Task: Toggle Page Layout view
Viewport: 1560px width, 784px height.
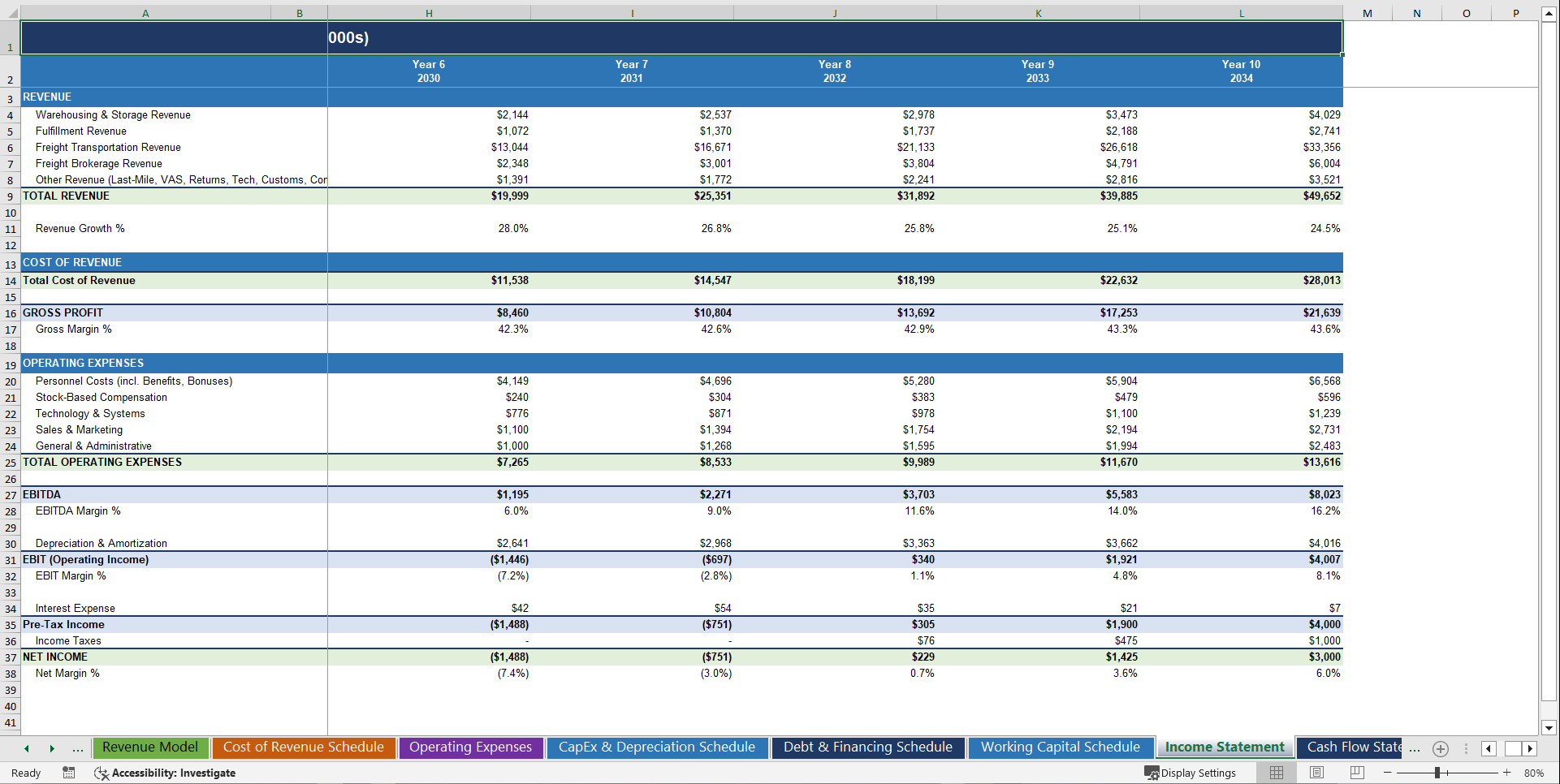Action: (x=1316, y=773)
